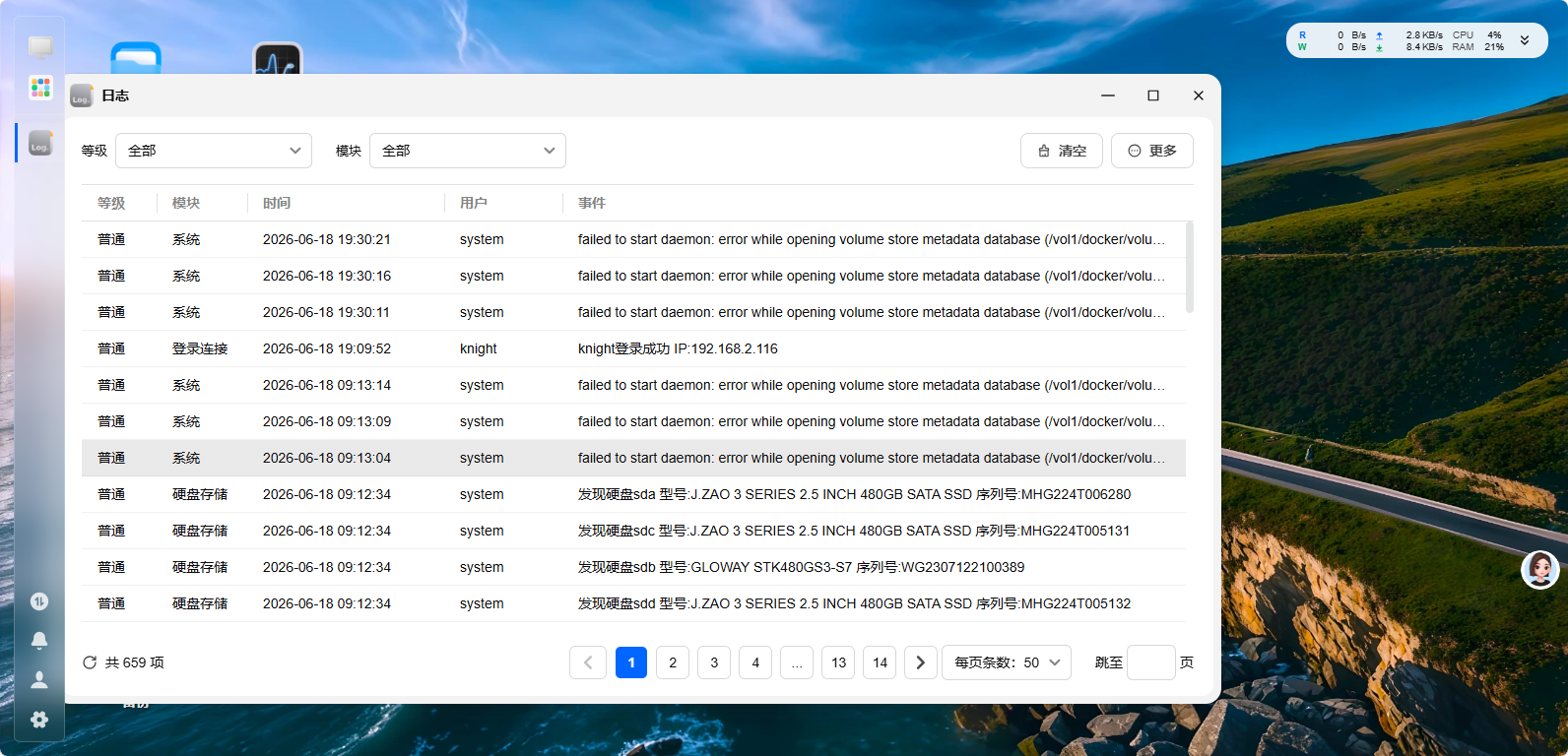The height and width of the screenshot is (756, 1568).
Task: Select the Log app icon in sidebar
Action: pos(40,143)
